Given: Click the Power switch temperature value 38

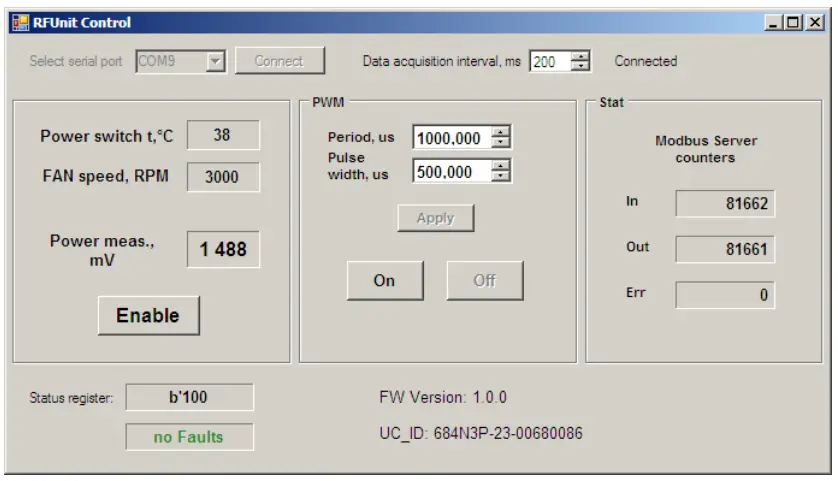Looking at the screenshot, I should pyautogui.click(x=223, y=135).
